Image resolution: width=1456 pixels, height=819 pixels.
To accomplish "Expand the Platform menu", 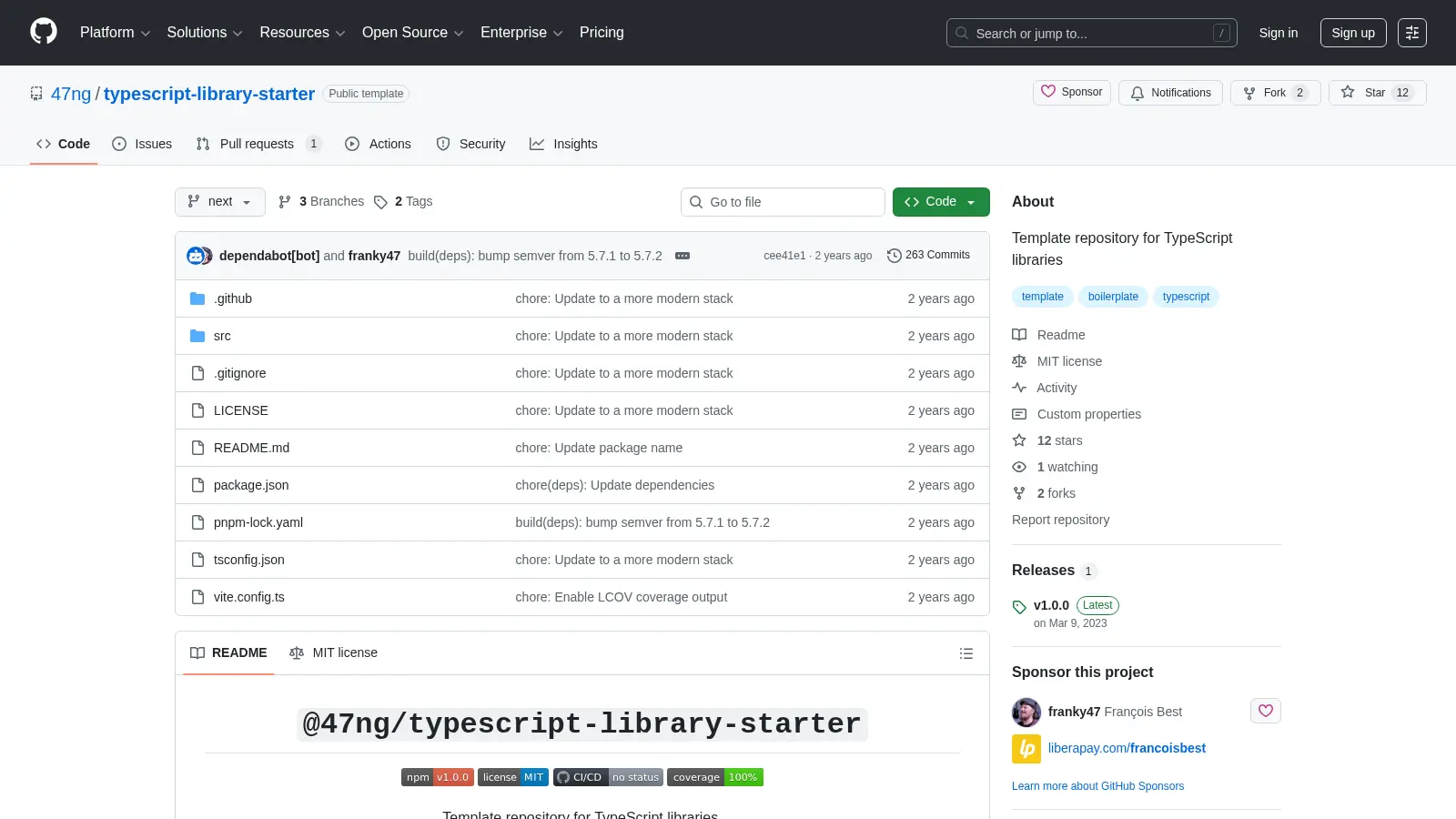I will click(115, 33).
